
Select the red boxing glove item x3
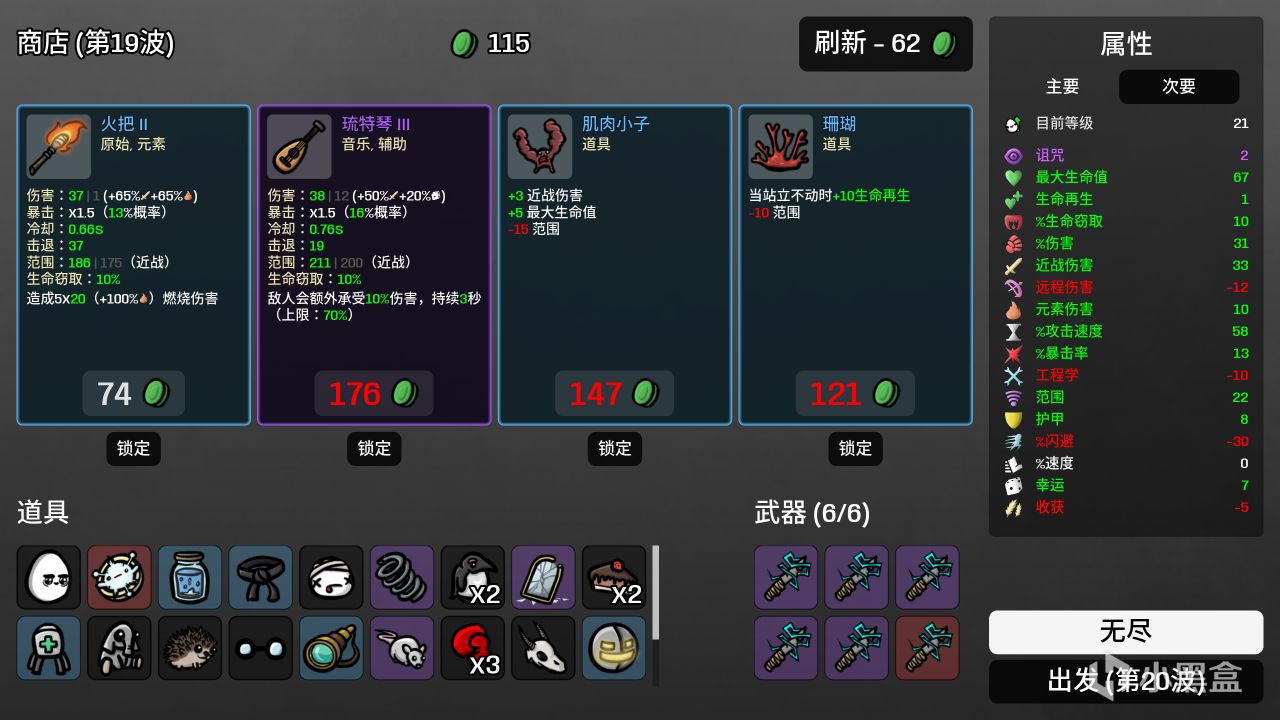coord(473,648)
